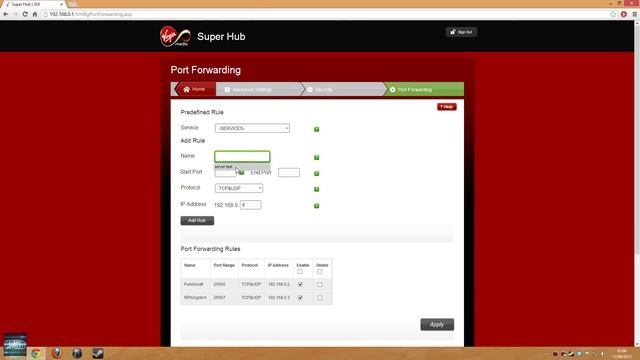
Task: Uncheck Enable for the 25565 rule
Action: (x=300, y=284)
